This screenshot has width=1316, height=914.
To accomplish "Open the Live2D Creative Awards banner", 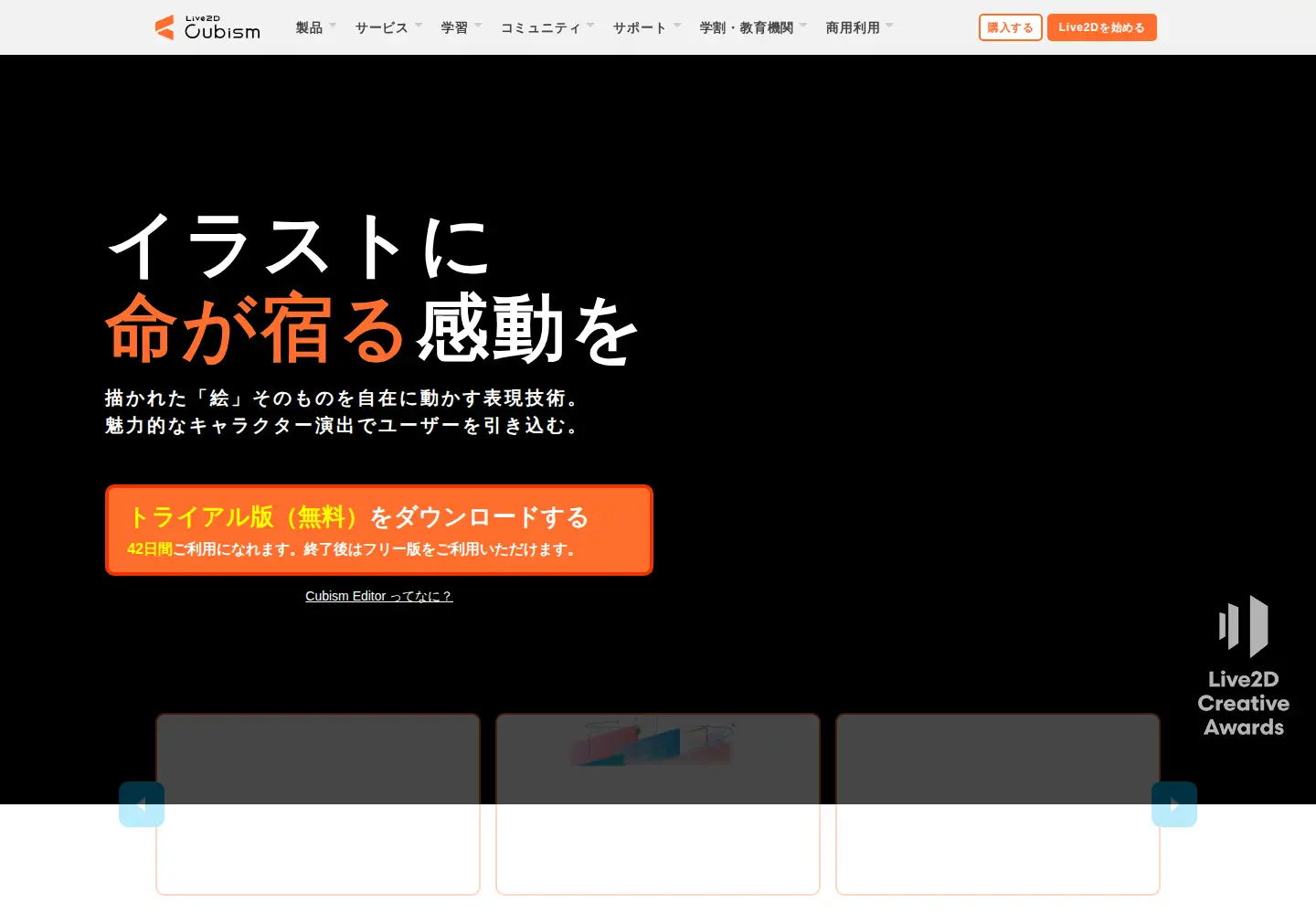I will 1243,666.
